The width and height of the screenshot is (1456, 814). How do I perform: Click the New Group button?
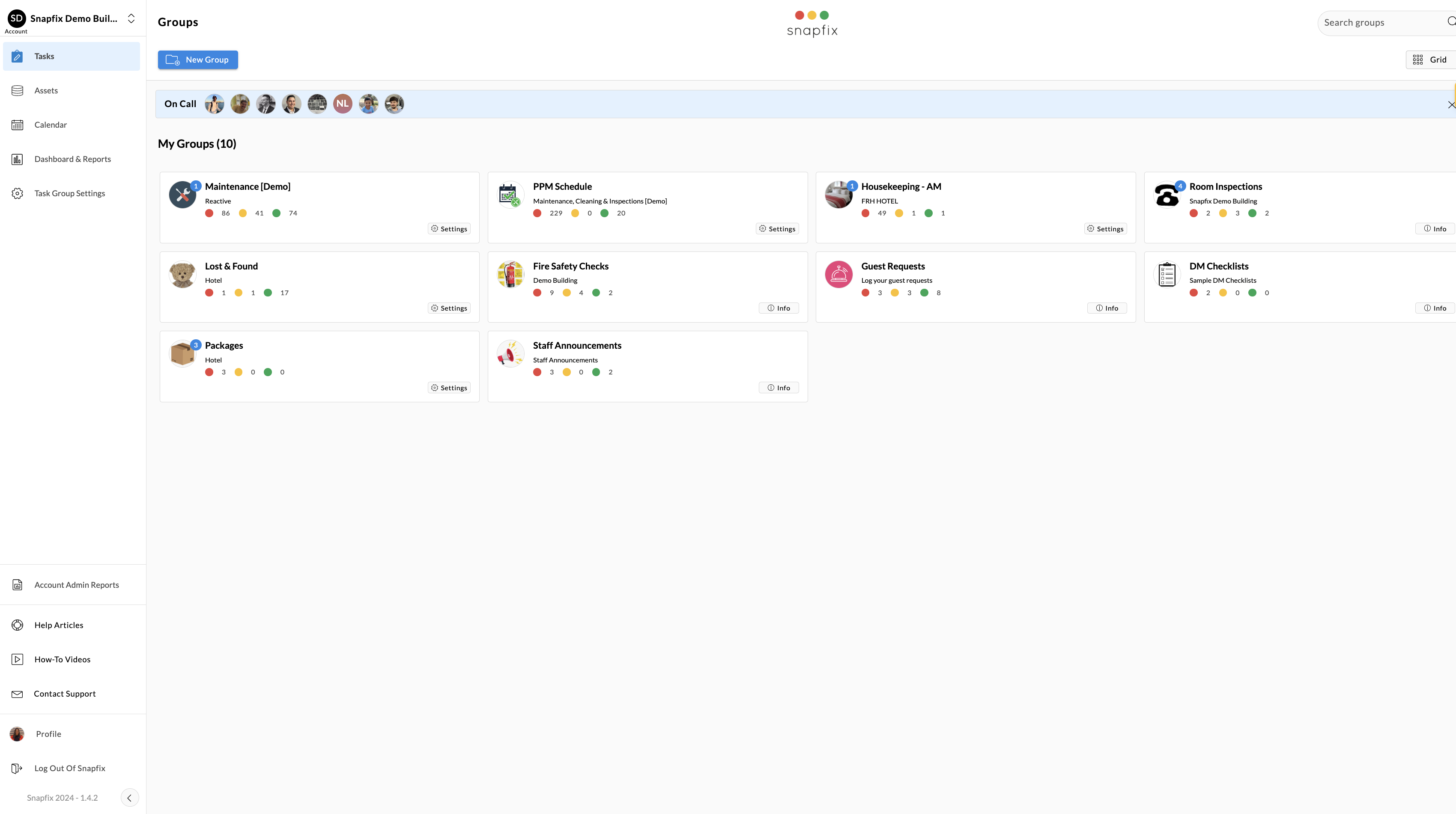click(198, 60)
